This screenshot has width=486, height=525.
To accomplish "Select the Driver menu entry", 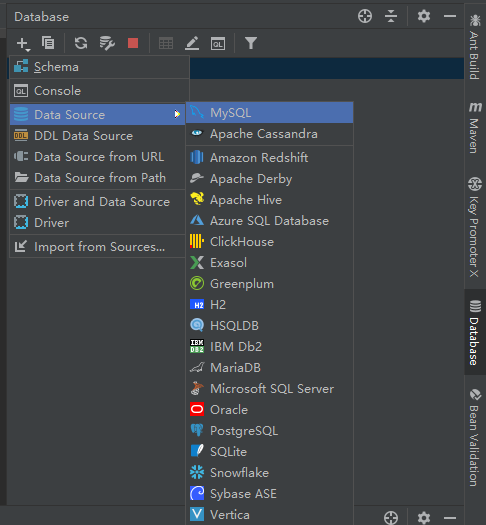I will point(97,223).
